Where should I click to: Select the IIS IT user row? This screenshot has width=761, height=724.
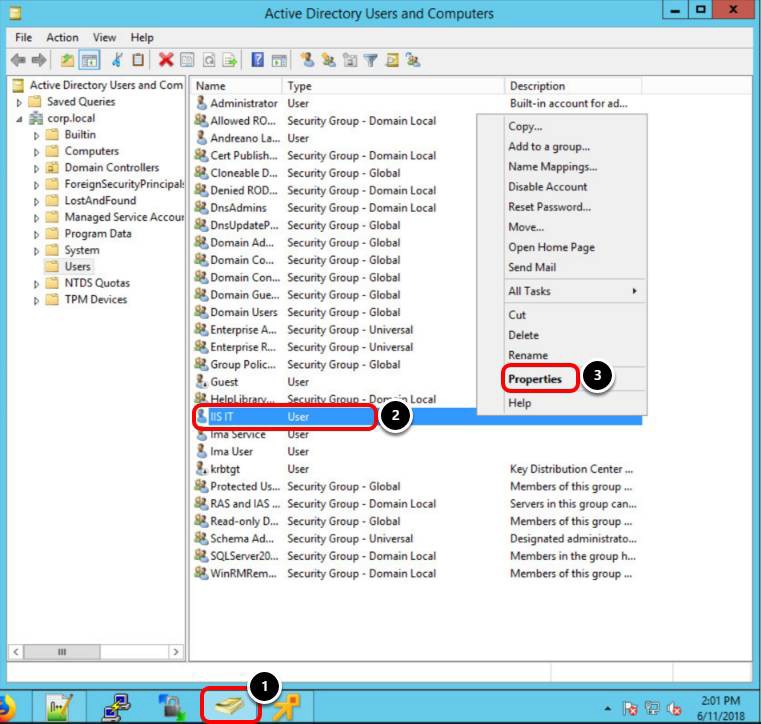417,417
